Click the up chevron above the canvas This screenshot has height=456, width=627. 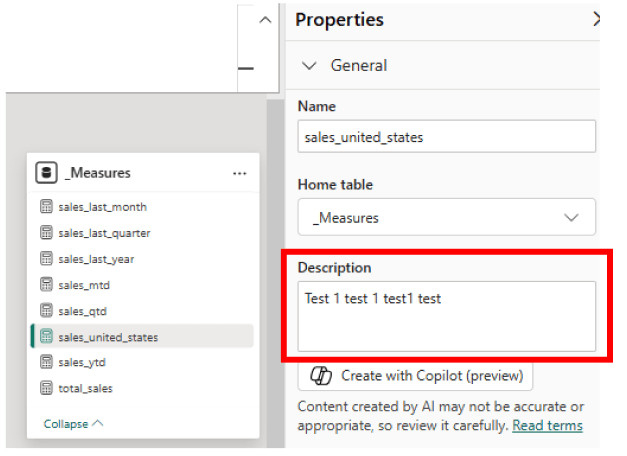(264, 20)
